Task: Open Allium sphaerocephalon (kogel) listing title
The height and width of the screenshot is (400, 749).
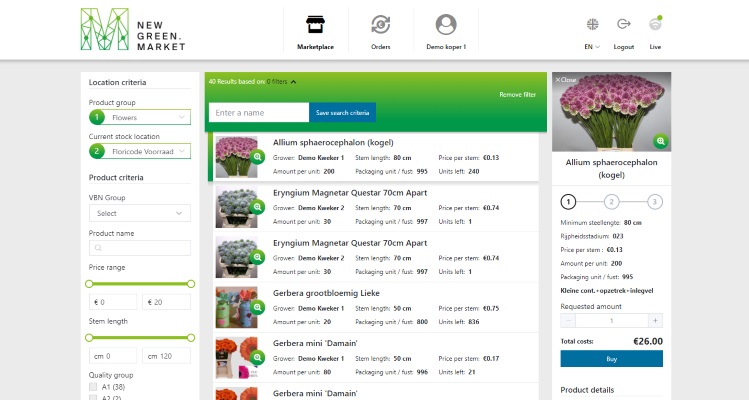Action: pos(333,142)
